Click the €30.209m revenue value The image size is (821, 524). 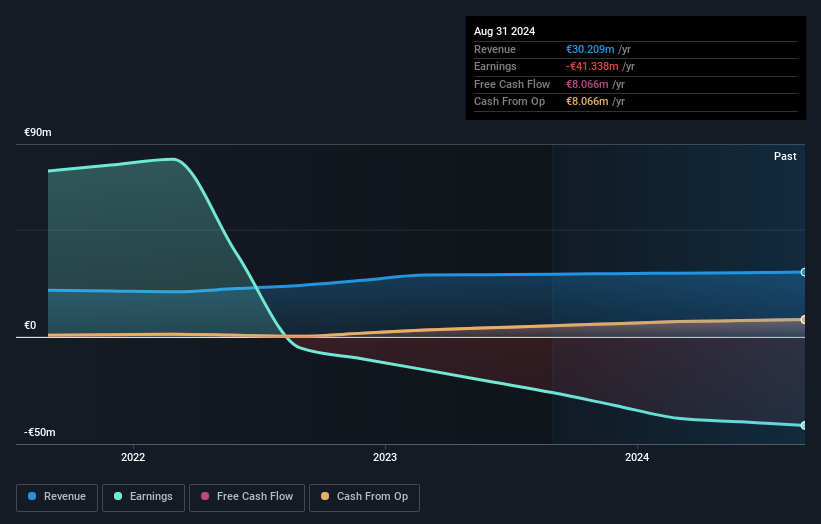coord(590,49)
